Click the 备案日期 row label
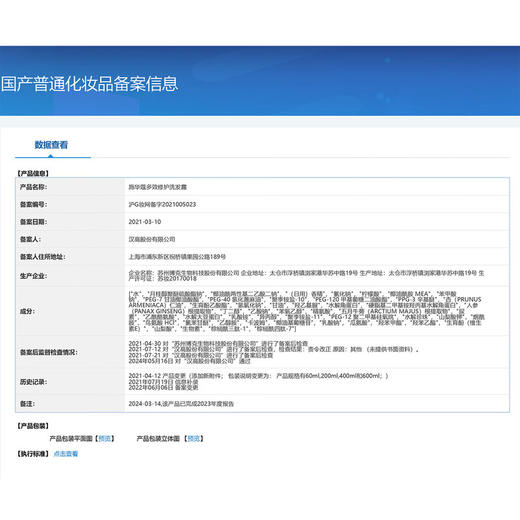The height and width of the screenshot is (520, 520). (33, 222)
